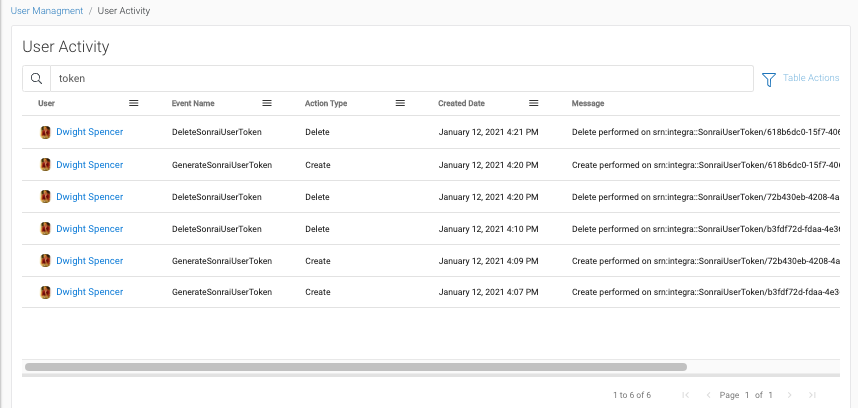Click avatar icon in the first row
The image size is (858, 408).
pos(45,133)
